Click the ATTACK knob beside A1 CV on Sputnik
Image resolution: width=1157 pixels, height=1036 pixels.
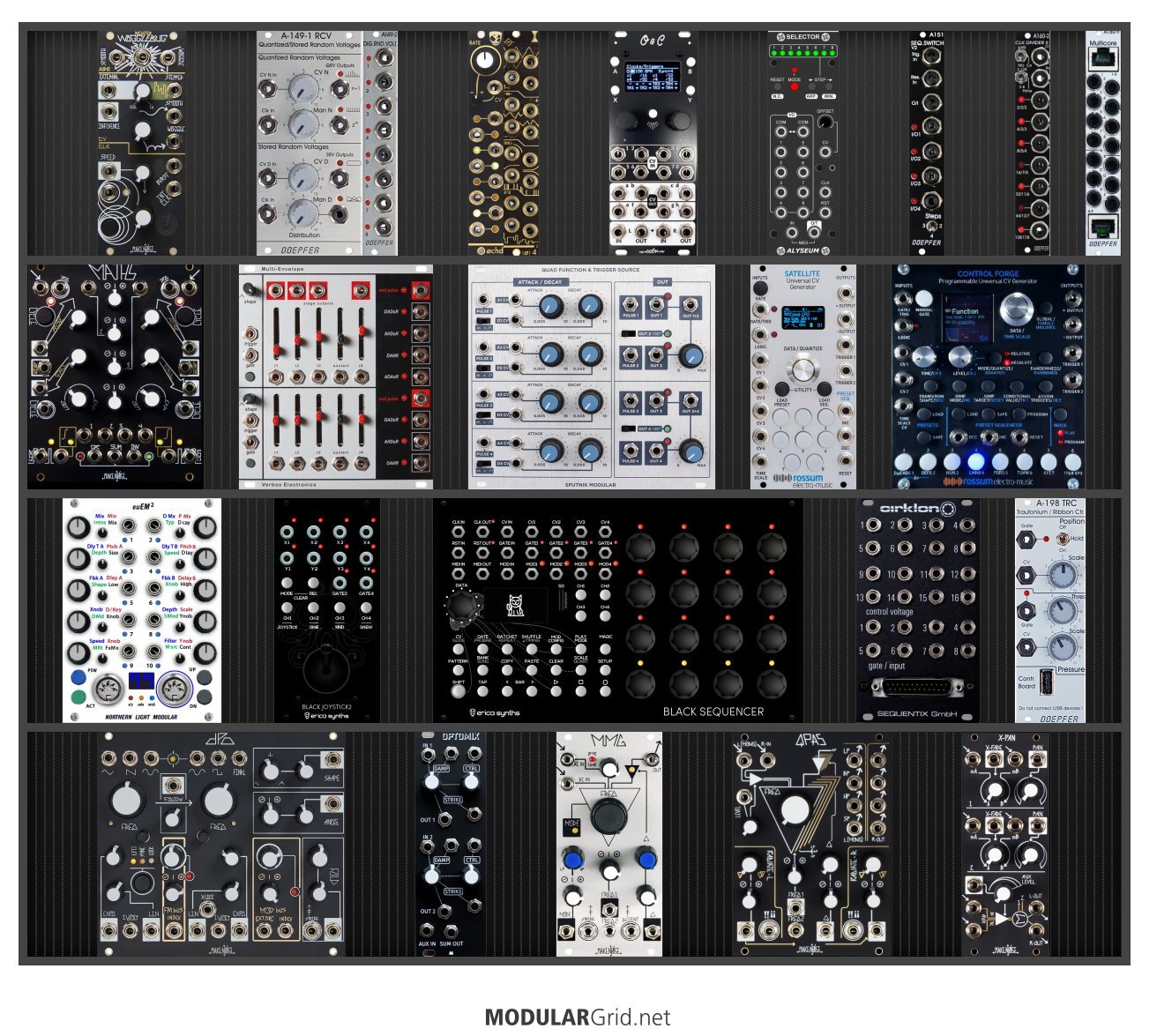tap(549, 306)
